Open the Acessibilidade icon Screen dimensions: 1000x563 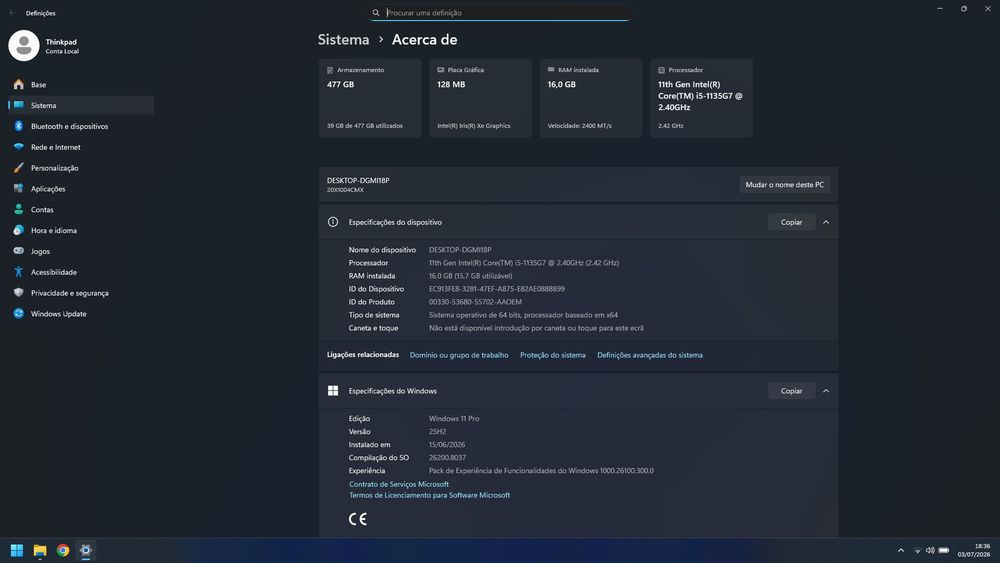(x=18, y=272)
